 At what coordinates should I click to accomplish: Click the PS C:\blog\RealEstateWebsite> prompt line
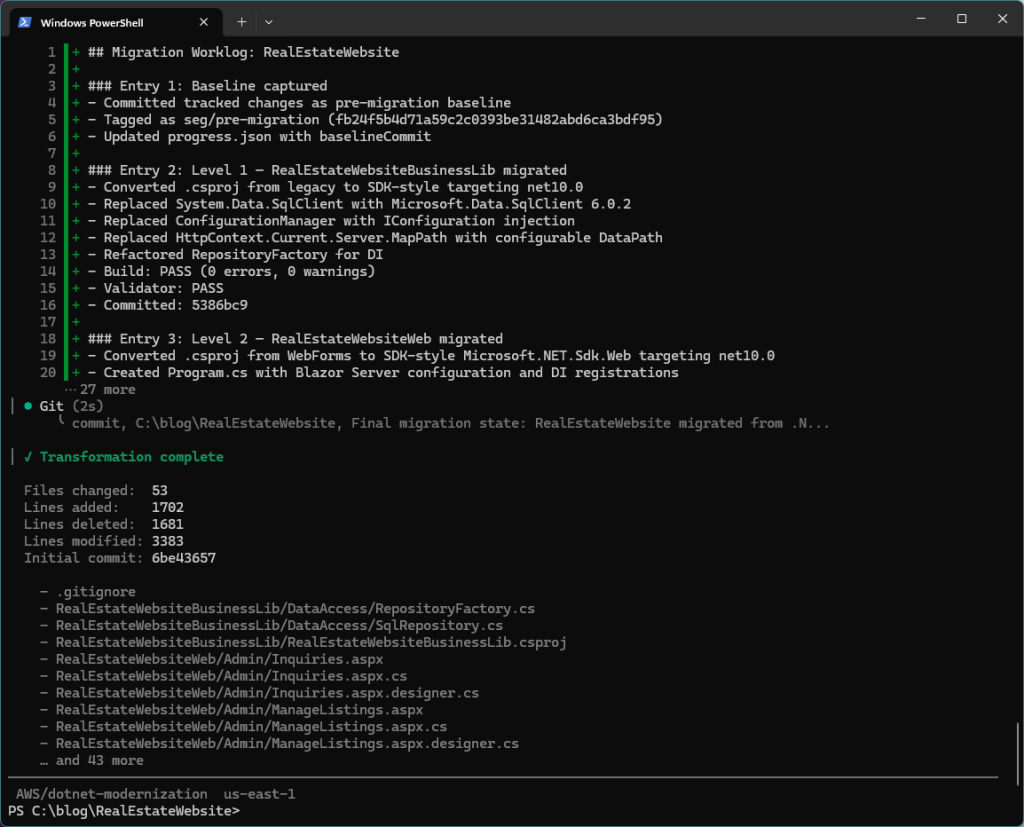tap(124, 811)
